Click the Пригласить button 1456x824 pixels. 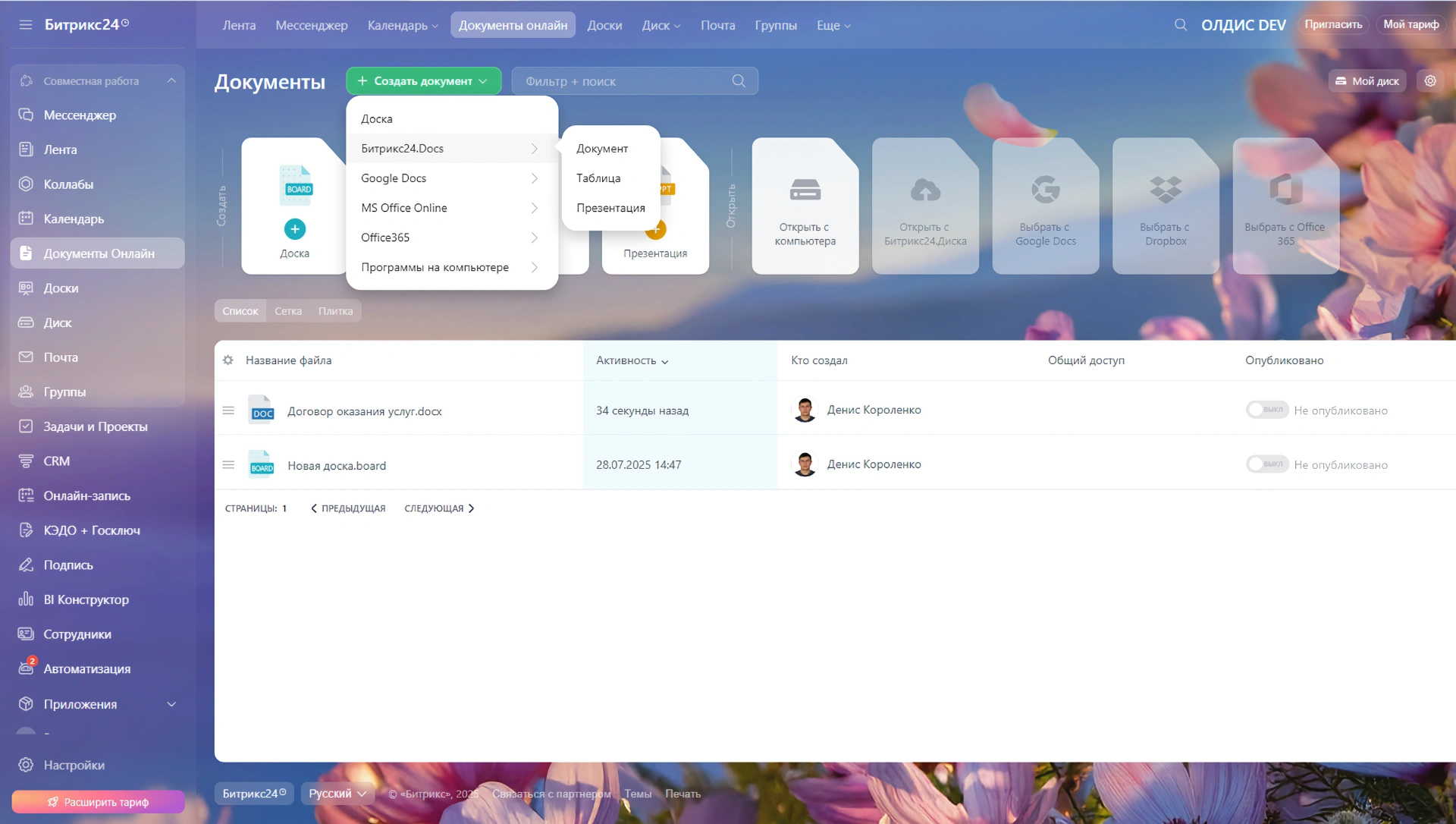(x=1333, y=25)
